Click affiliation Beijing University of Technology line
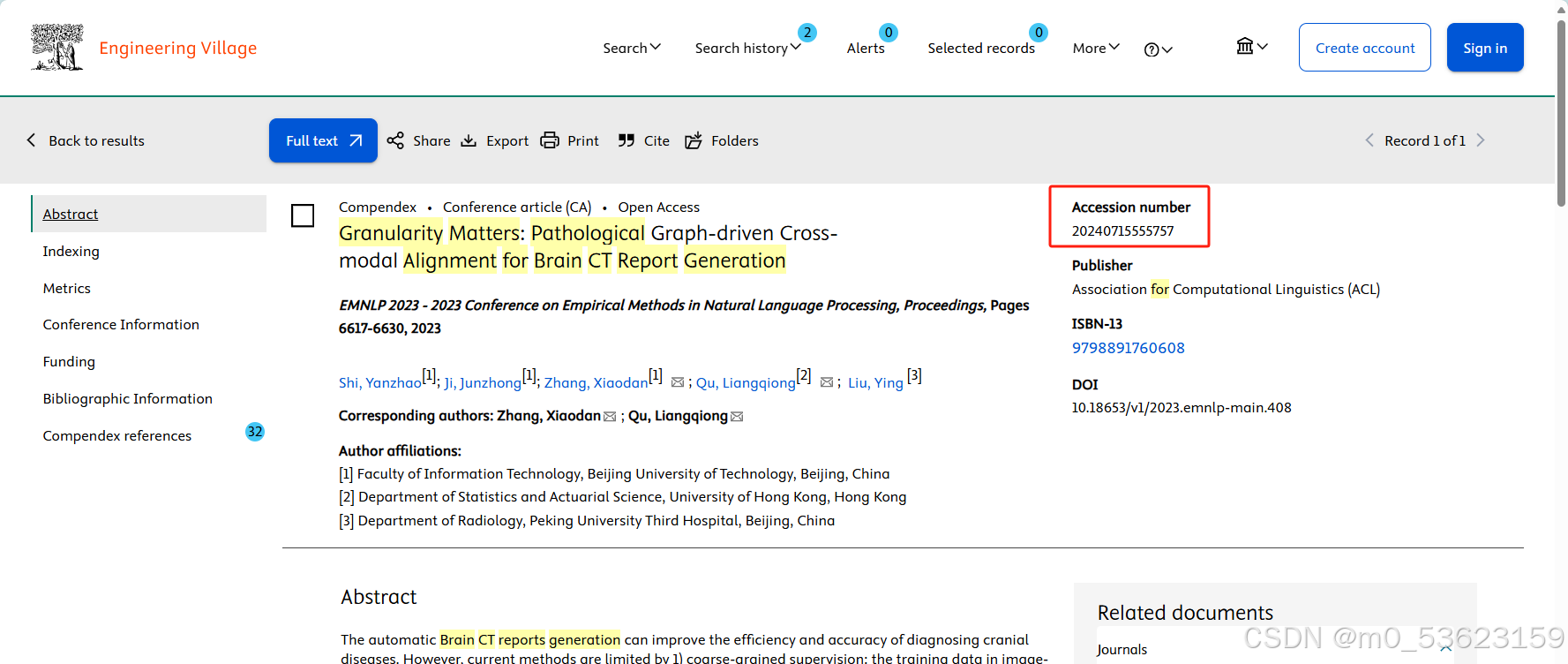Image resolution: width=1568 pixels, height=664 pixels. [x=614, y=473]
